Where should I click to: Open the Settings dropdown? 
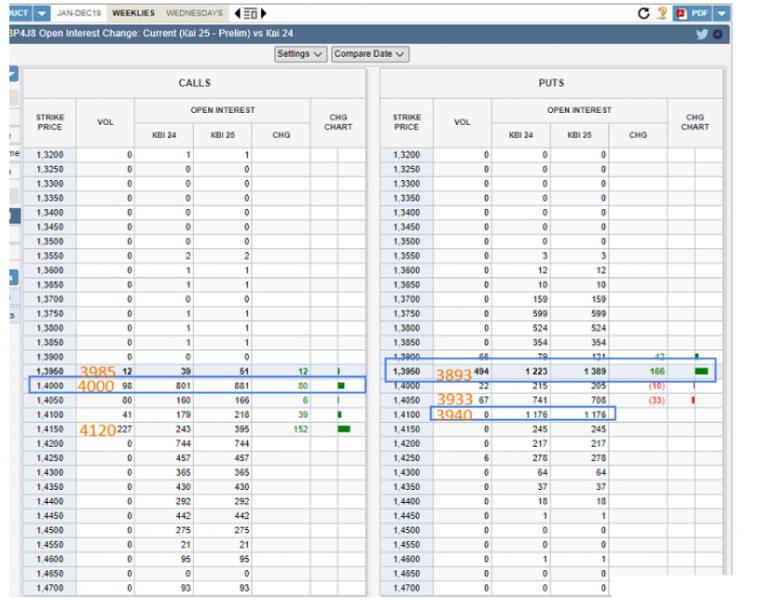[300, 54]
